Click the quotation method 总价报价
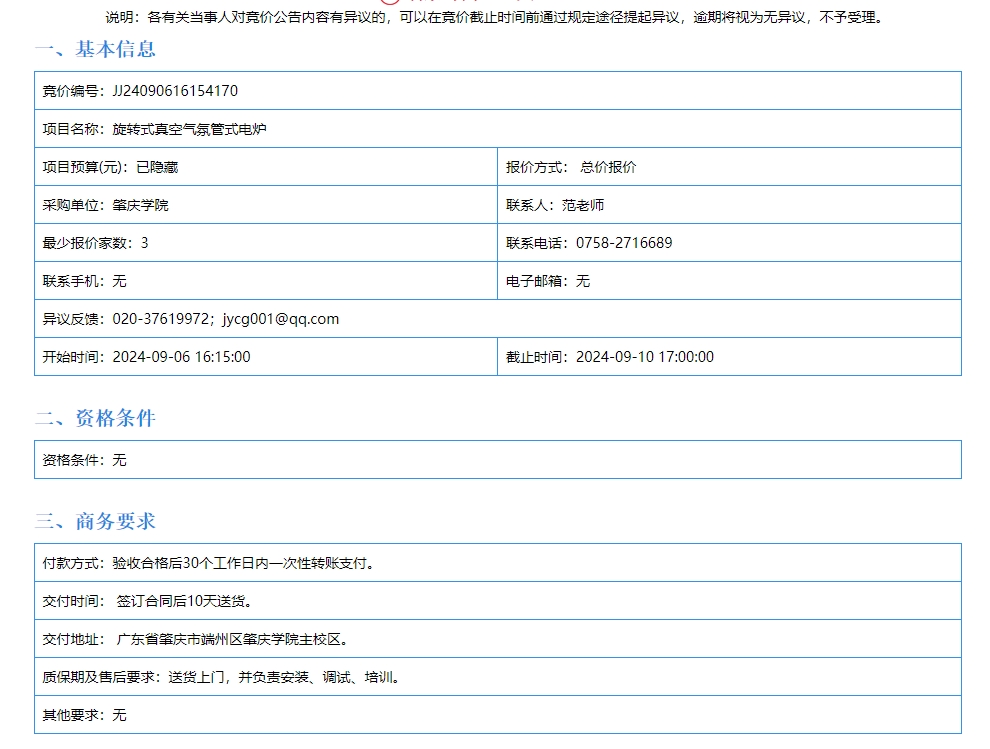This screenshot has height=749, width=990. pos(608,167)
